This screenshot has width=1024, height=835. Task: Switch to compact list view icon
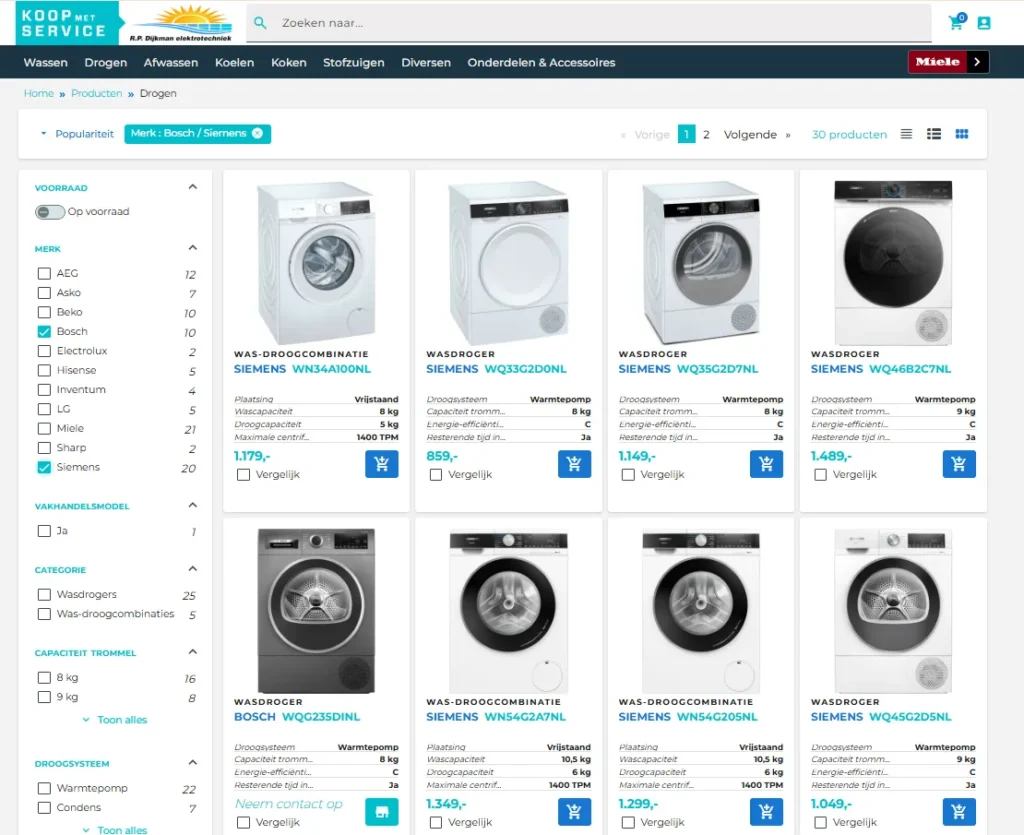[906, 134]
